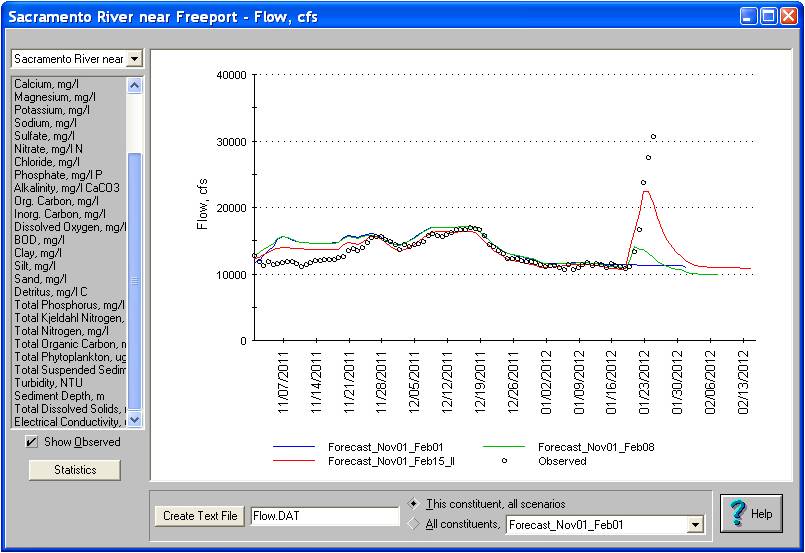Select Clay, mg/l constituent
805x553 pixels.
point(38,253)
